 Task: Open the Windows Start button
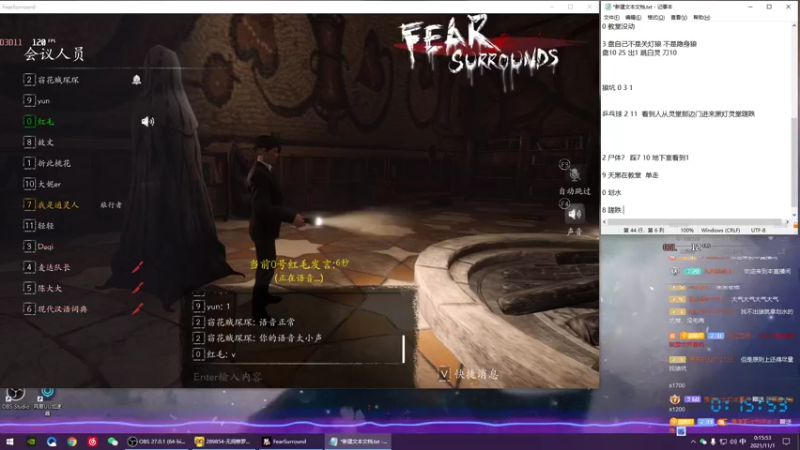coord(10,441)
